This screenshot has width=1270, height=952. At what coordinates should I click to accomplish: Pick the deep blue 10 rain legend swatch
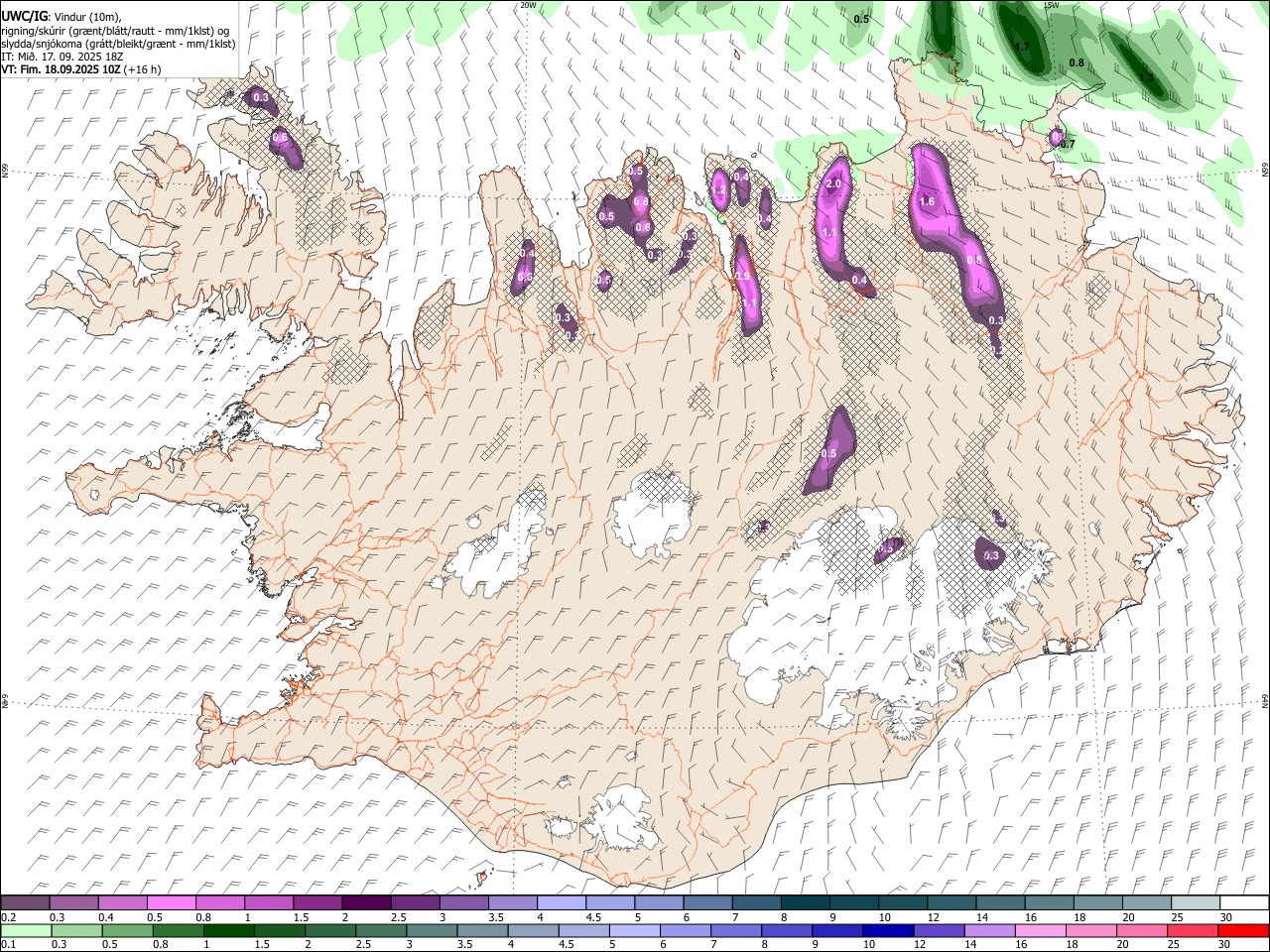tap(887, 931)
